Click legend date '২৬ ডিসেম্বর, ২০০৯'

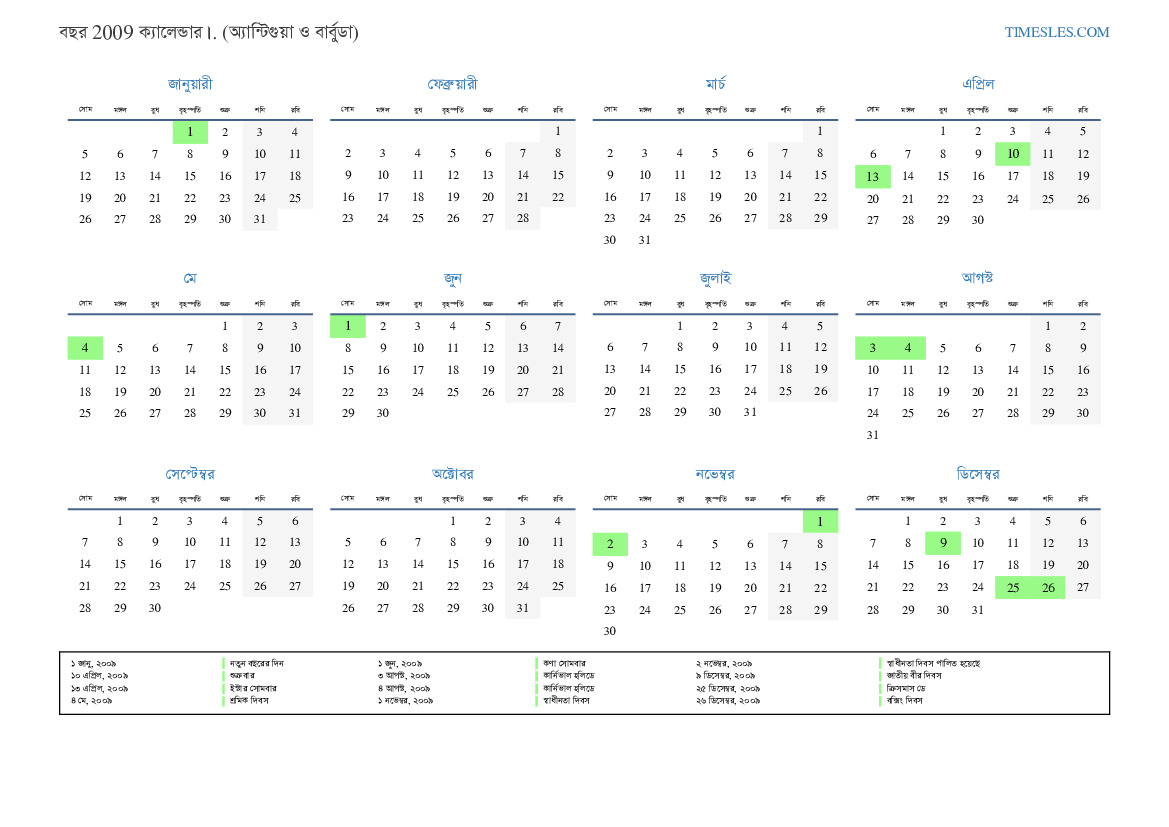click(728, 700)
